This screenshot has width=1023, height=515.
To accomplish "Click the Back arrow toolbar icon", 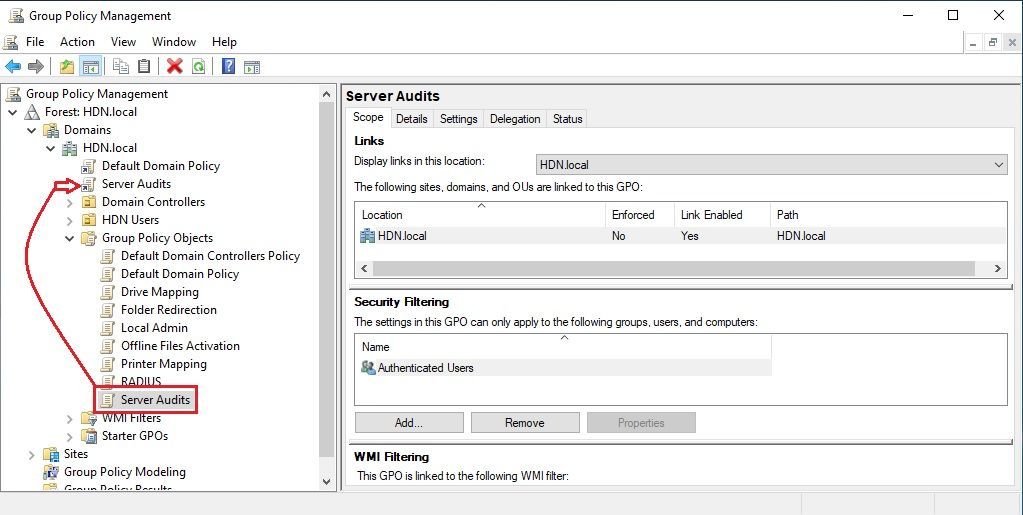I will click(13, 66).
